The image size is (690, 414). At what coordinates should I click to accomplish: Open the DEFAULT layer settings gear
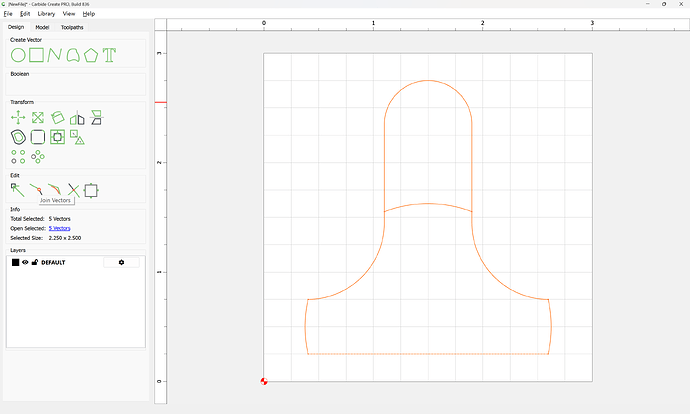[121, 262]
